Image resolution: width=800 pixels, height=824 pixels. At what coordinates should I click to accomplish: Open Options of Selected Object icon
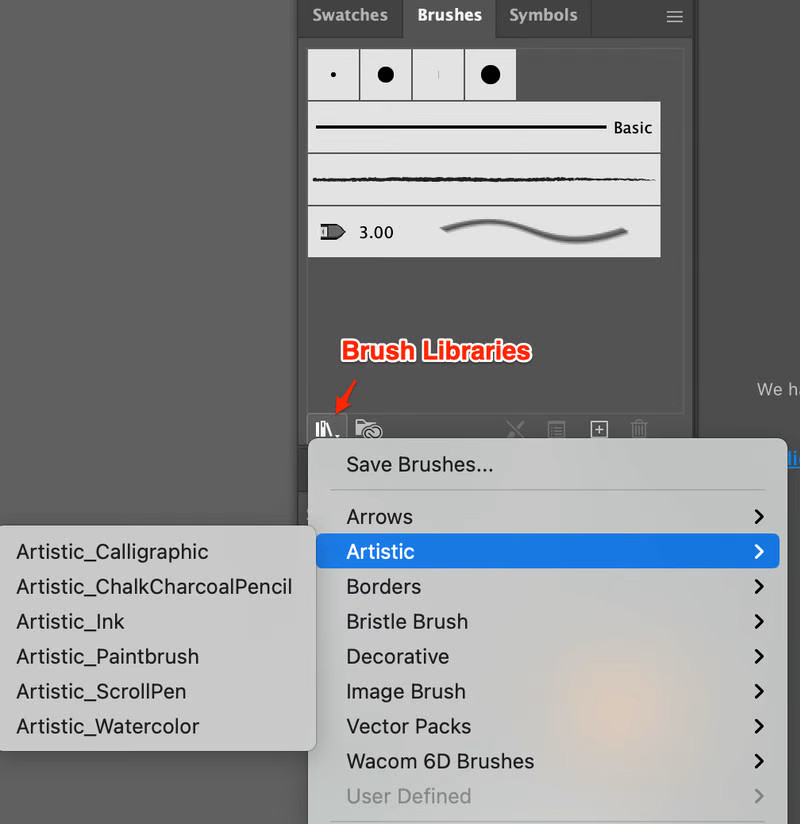[556, 430]
